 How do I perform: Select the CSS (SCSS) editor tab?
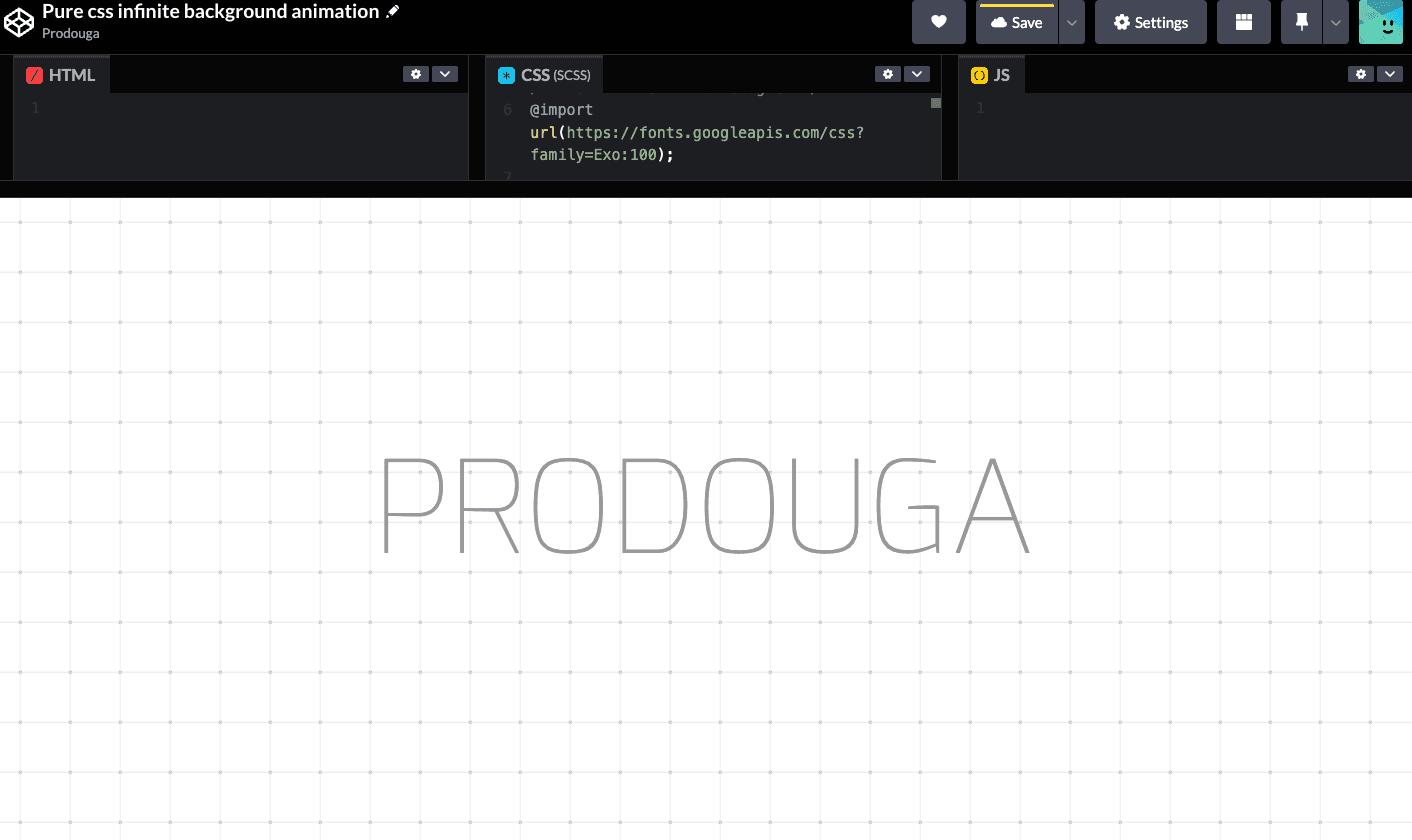pos(545,75)
